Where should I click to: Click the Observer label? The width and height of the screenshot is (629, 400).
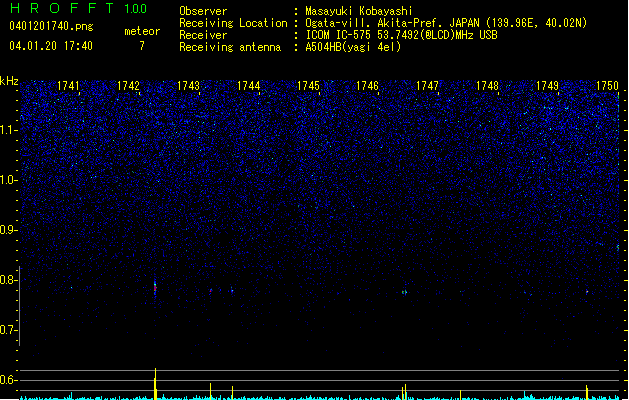(203, 11)
